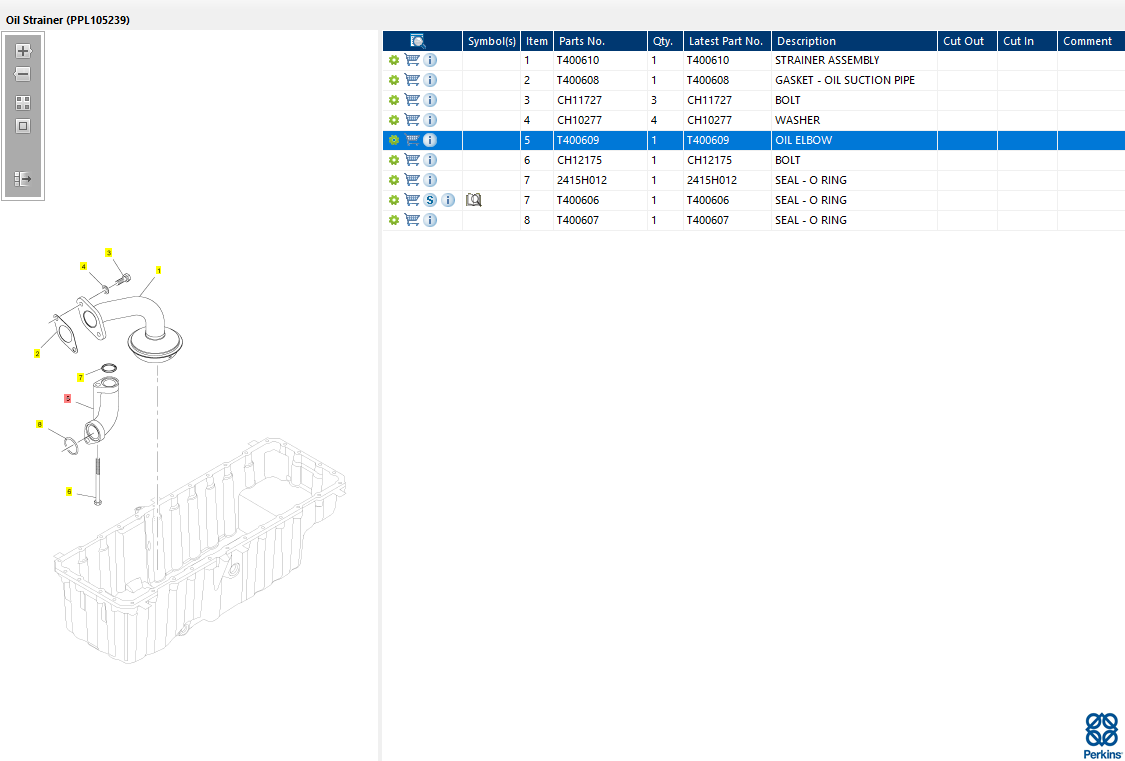Show info for OIL ELBOW T400609
Image resolution: width=1125 pixels, height=761 pixels.
(x=430, y=141)
